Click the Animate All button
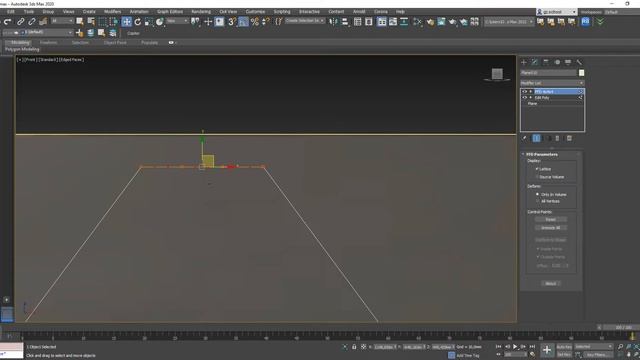The width and height of the screenshot is (640, 360). pos(551,228)
